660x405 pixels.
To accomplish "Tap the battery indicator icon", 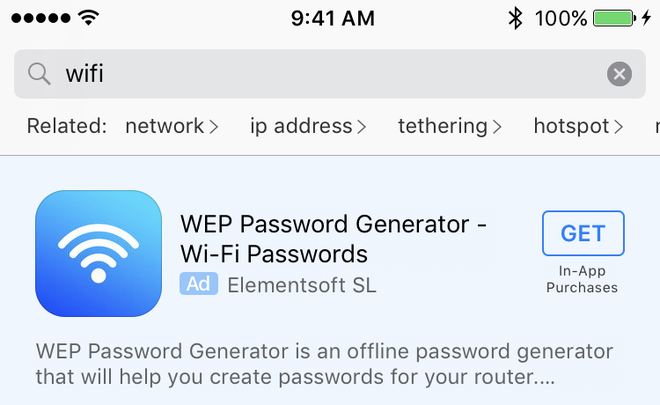I will coord(613,18).
